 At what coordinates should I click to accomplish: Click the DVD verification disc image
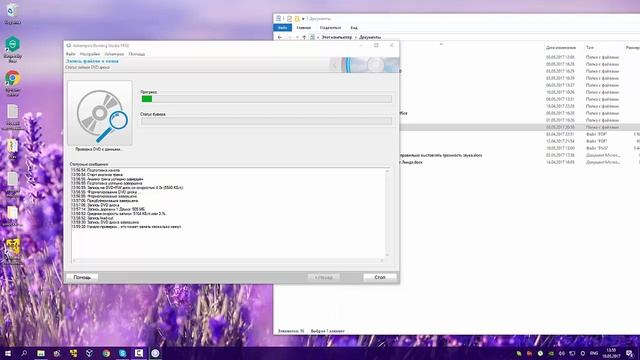[100, 113]
